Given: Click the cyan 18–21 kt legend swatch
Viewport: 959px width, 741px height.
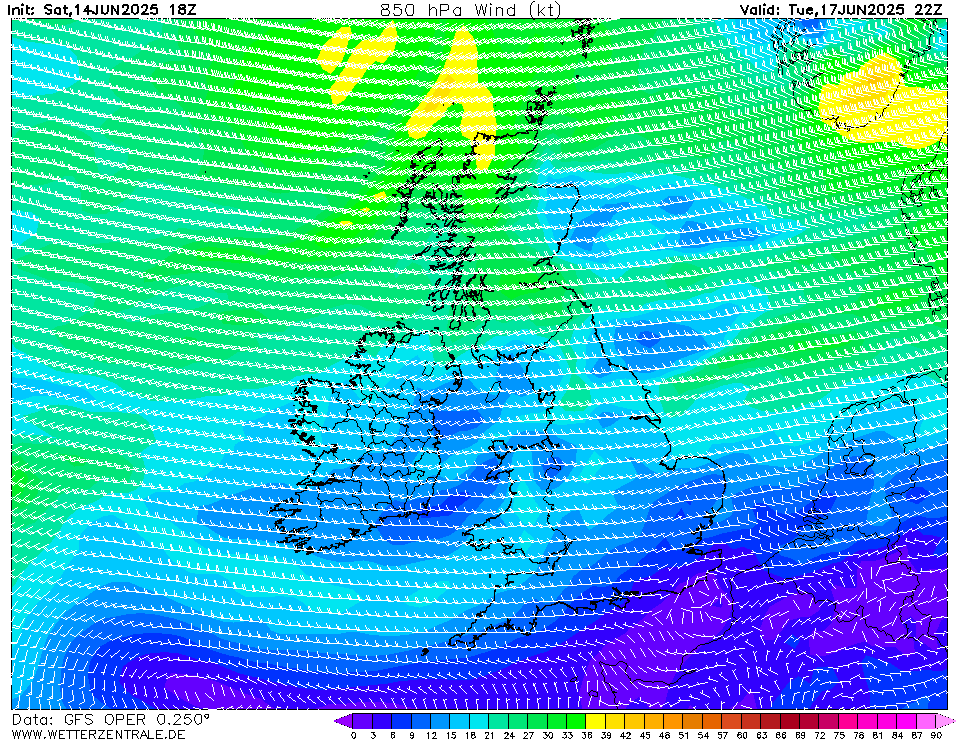Looking at the screenshot, I should (480, 721).
